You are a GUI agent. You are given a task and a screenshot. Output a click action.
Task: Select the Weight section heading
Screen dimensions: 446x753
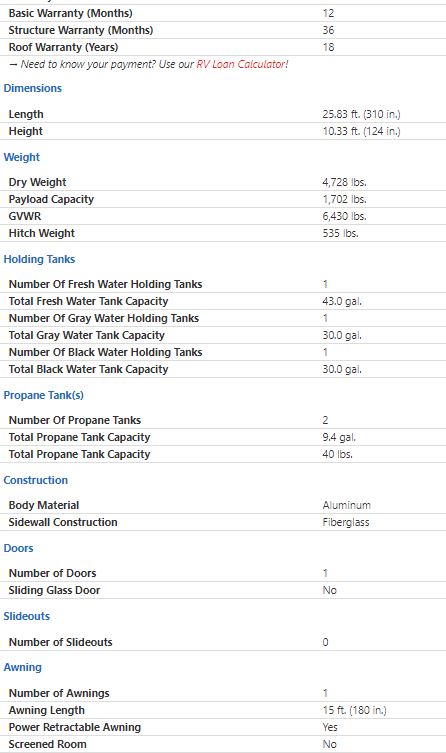tap(22, 157)
